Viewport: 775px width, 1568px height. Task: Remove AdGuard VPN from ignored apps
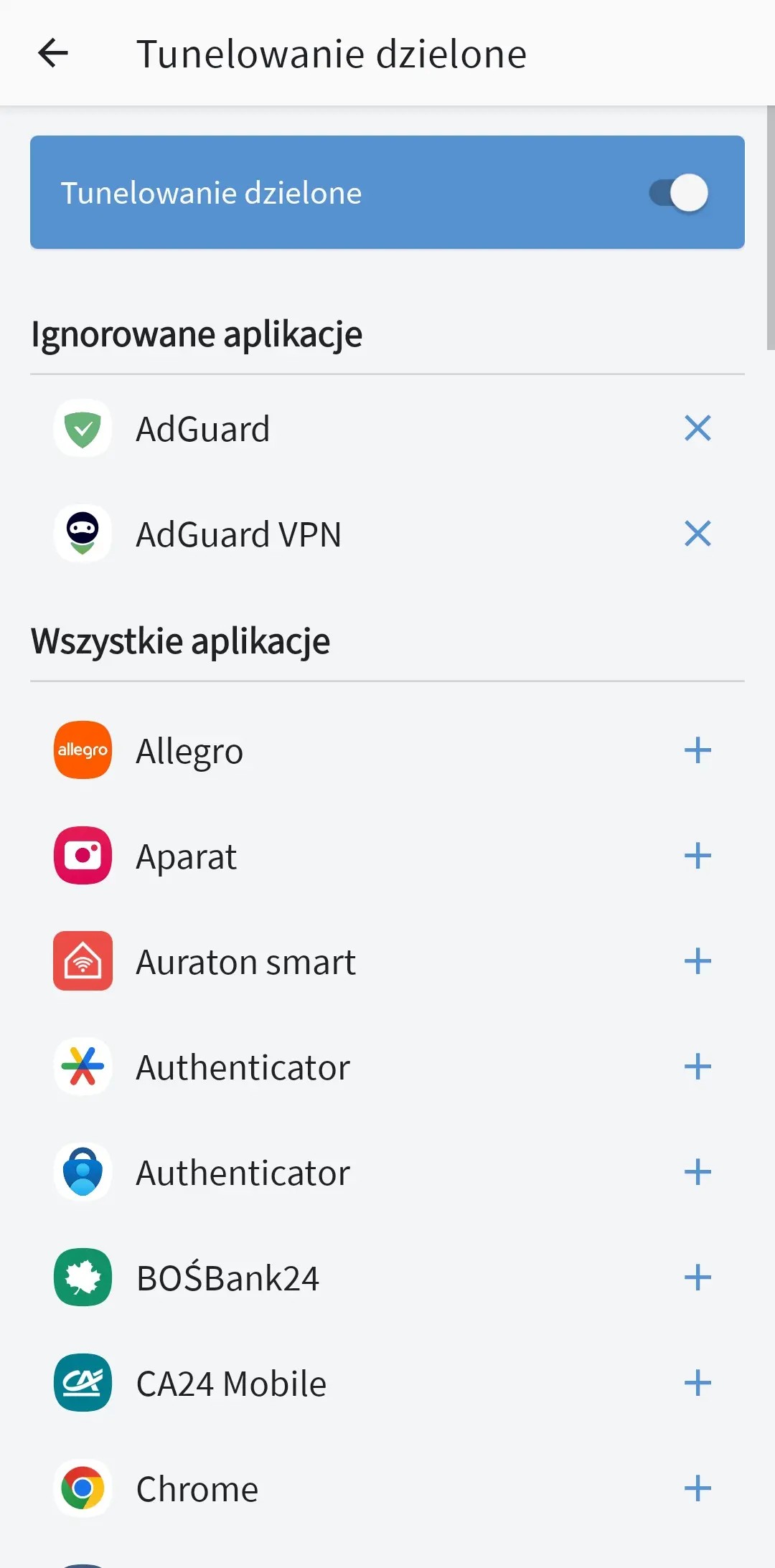pyautogui.click(x=697, y=534)
